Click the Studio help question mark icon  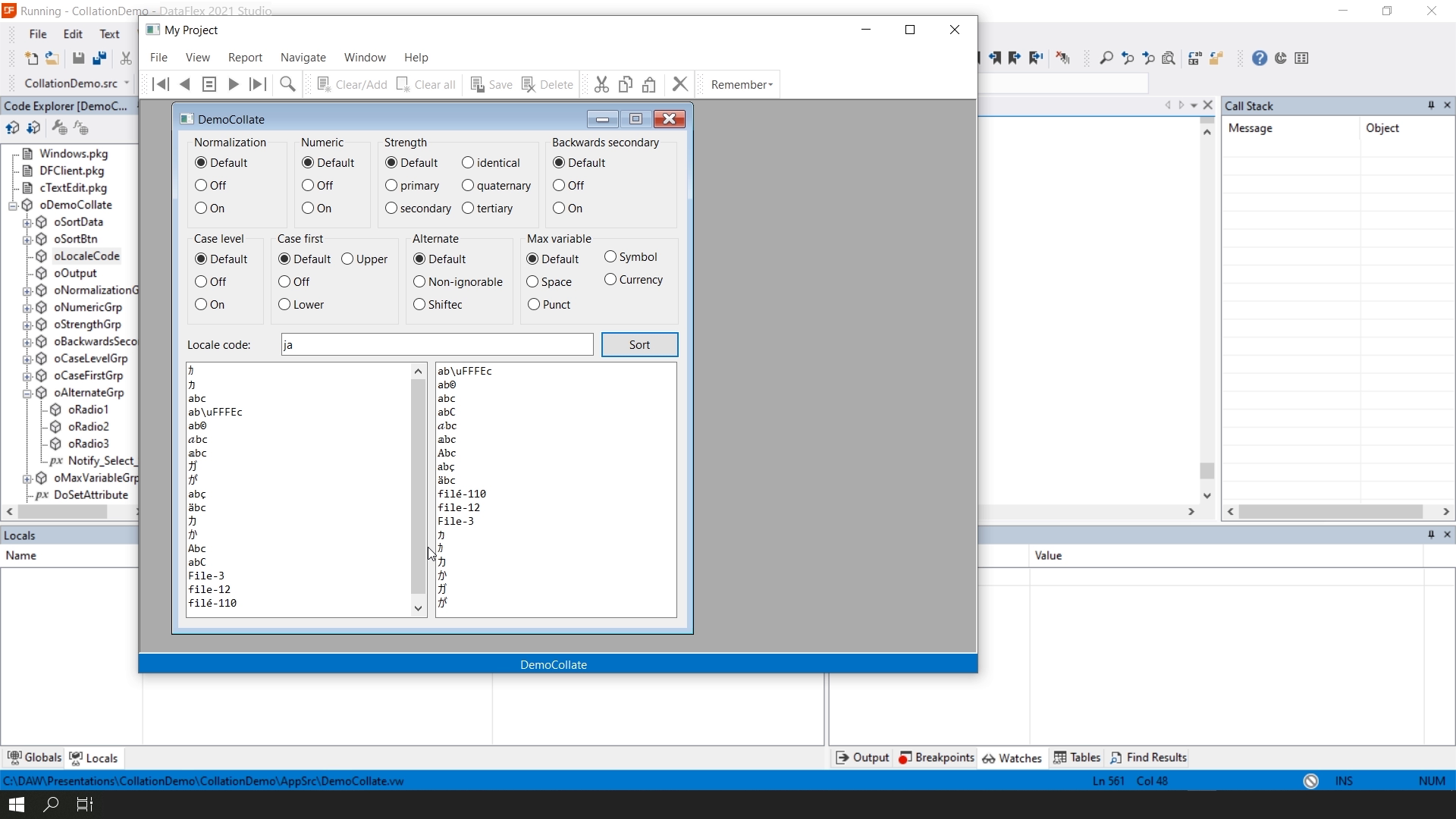[x=1259, y=58]
